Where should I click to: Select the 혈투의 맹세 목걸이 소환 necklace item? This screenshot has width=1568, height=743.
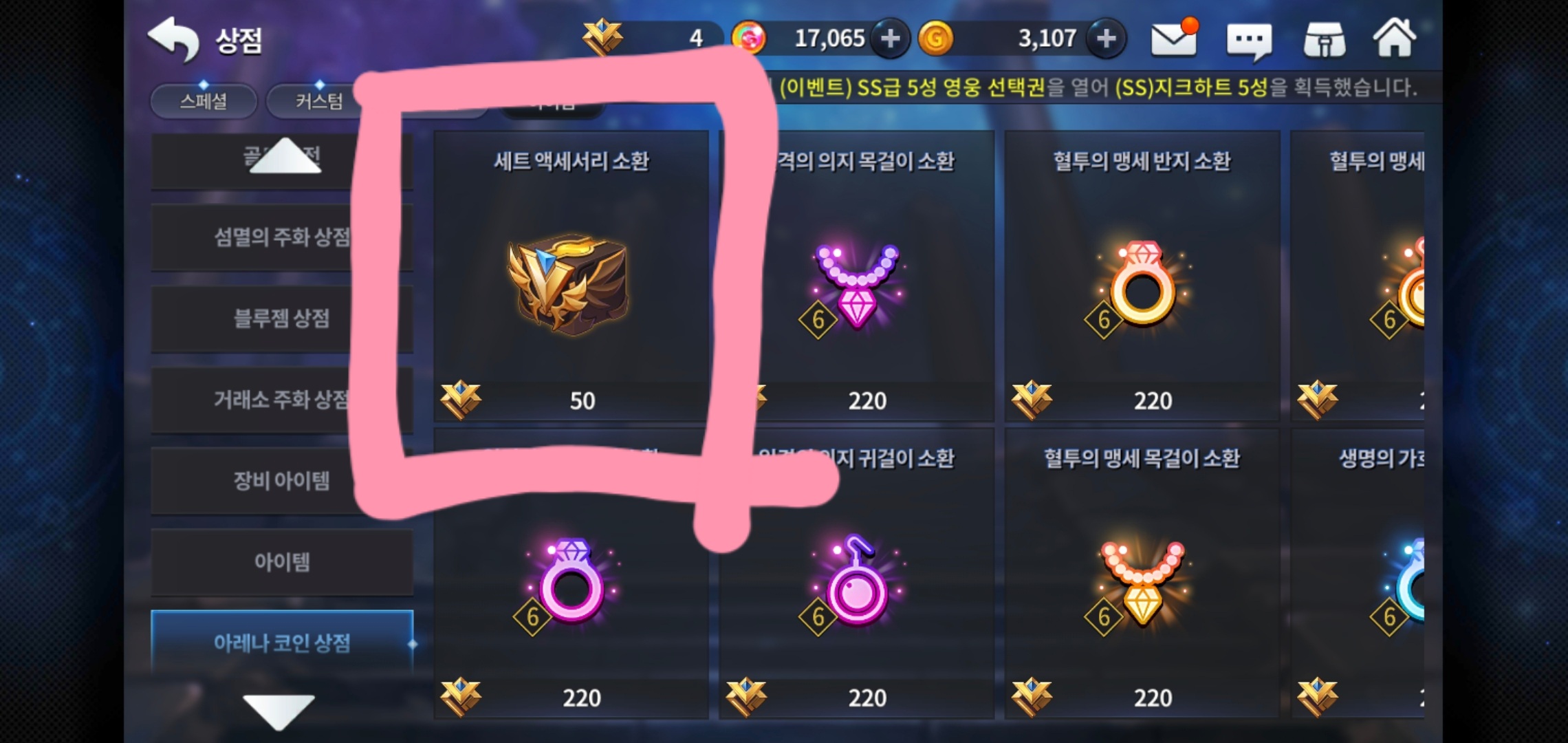1142,574
